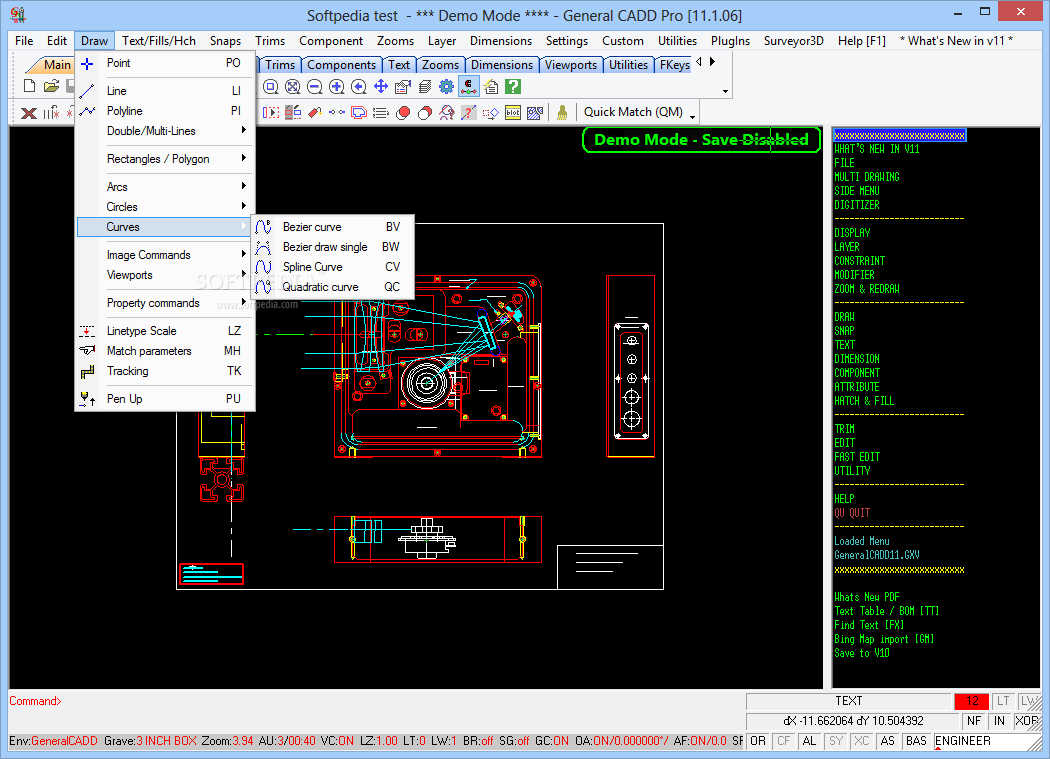Select Bezier draw single from submenu

[333, 247]
